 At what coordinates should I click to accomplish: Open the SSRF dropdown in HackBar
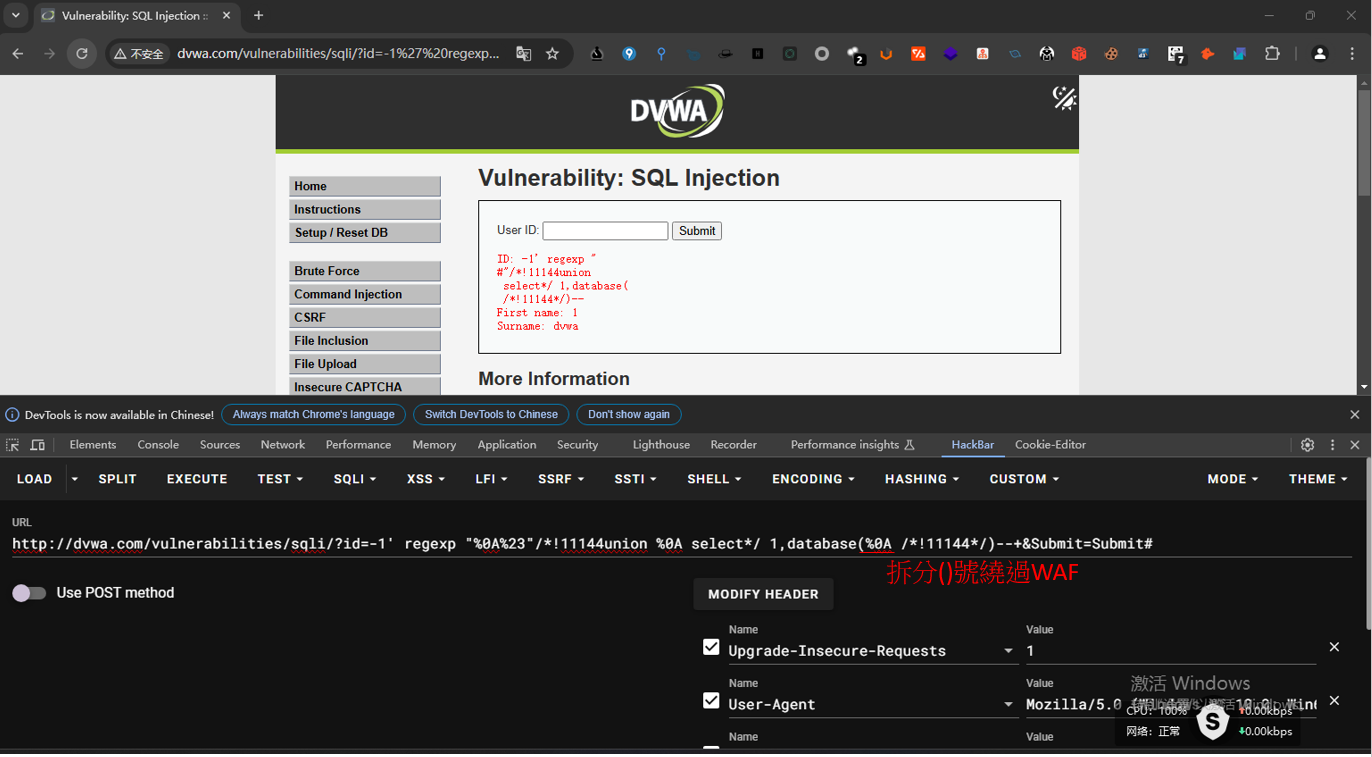[x=561, y=479]
